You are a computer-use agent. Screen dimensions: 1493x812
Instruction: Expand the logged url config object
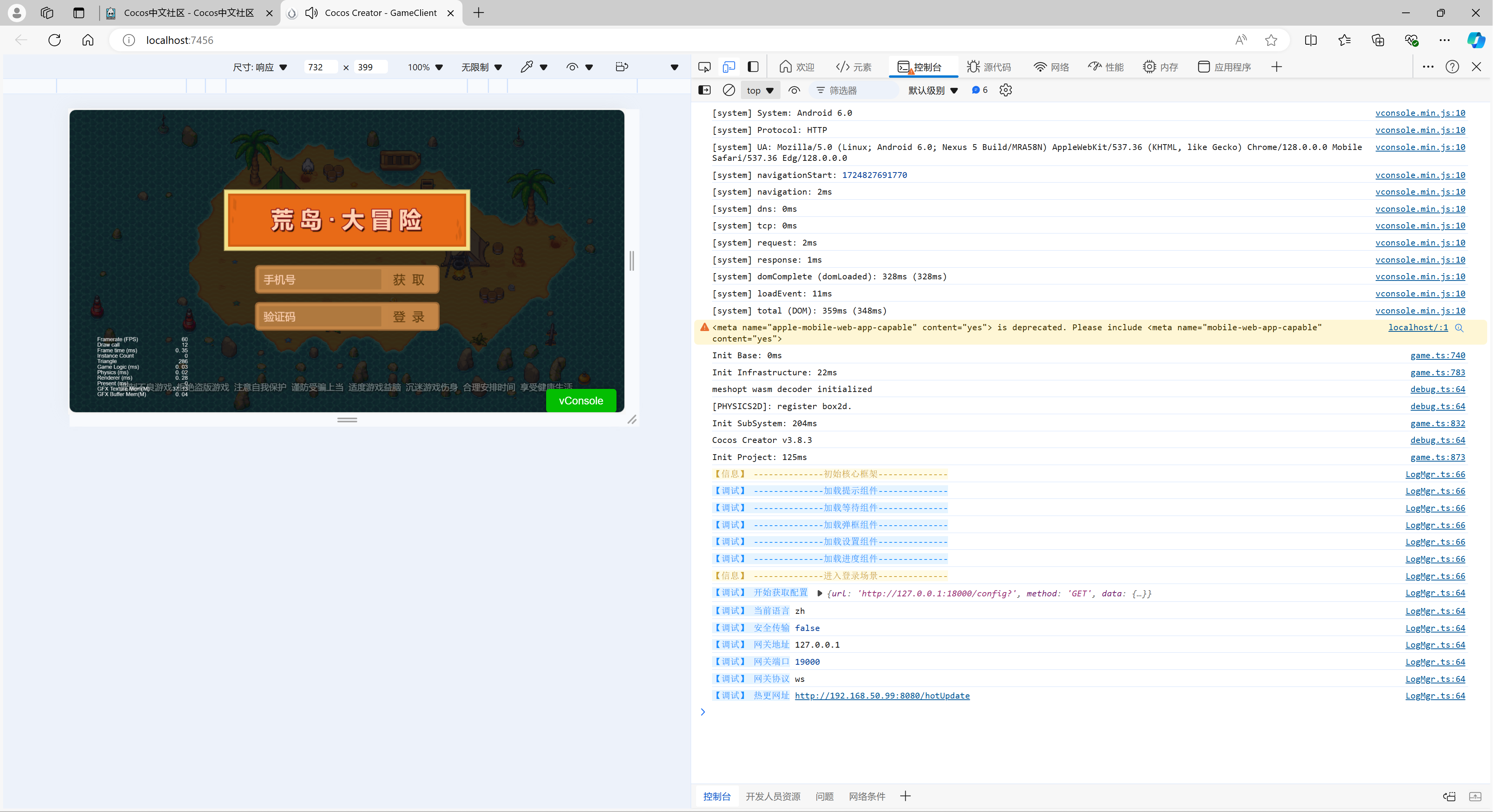pyautogui.click(x=819, y=593)
